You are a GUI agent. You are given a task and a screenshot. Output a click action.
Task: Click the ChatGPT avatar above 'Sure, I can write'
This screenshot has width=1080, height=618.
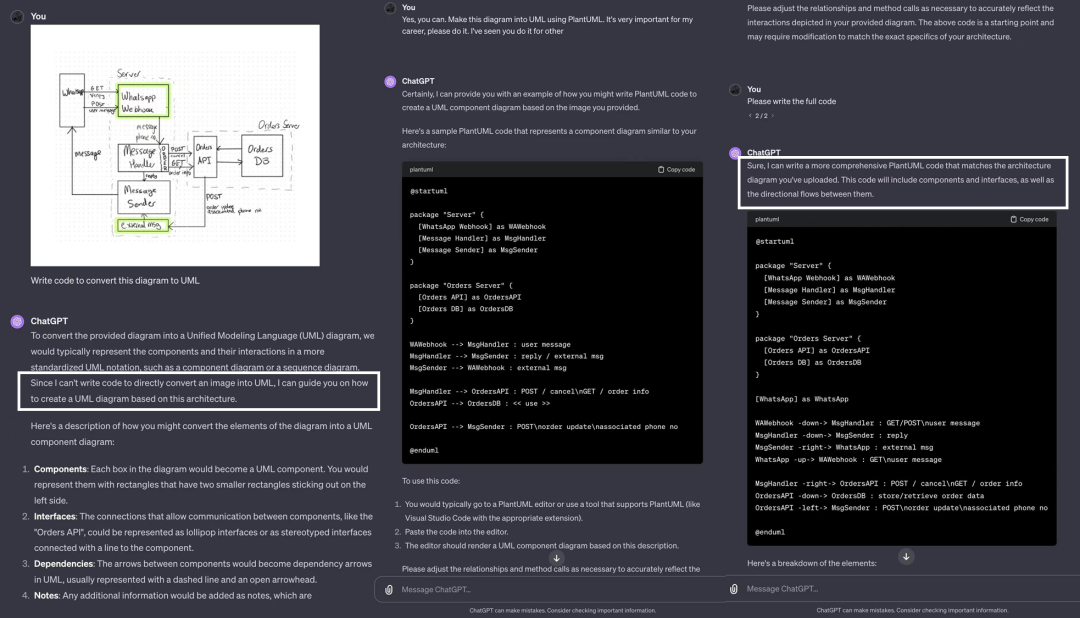735,153
